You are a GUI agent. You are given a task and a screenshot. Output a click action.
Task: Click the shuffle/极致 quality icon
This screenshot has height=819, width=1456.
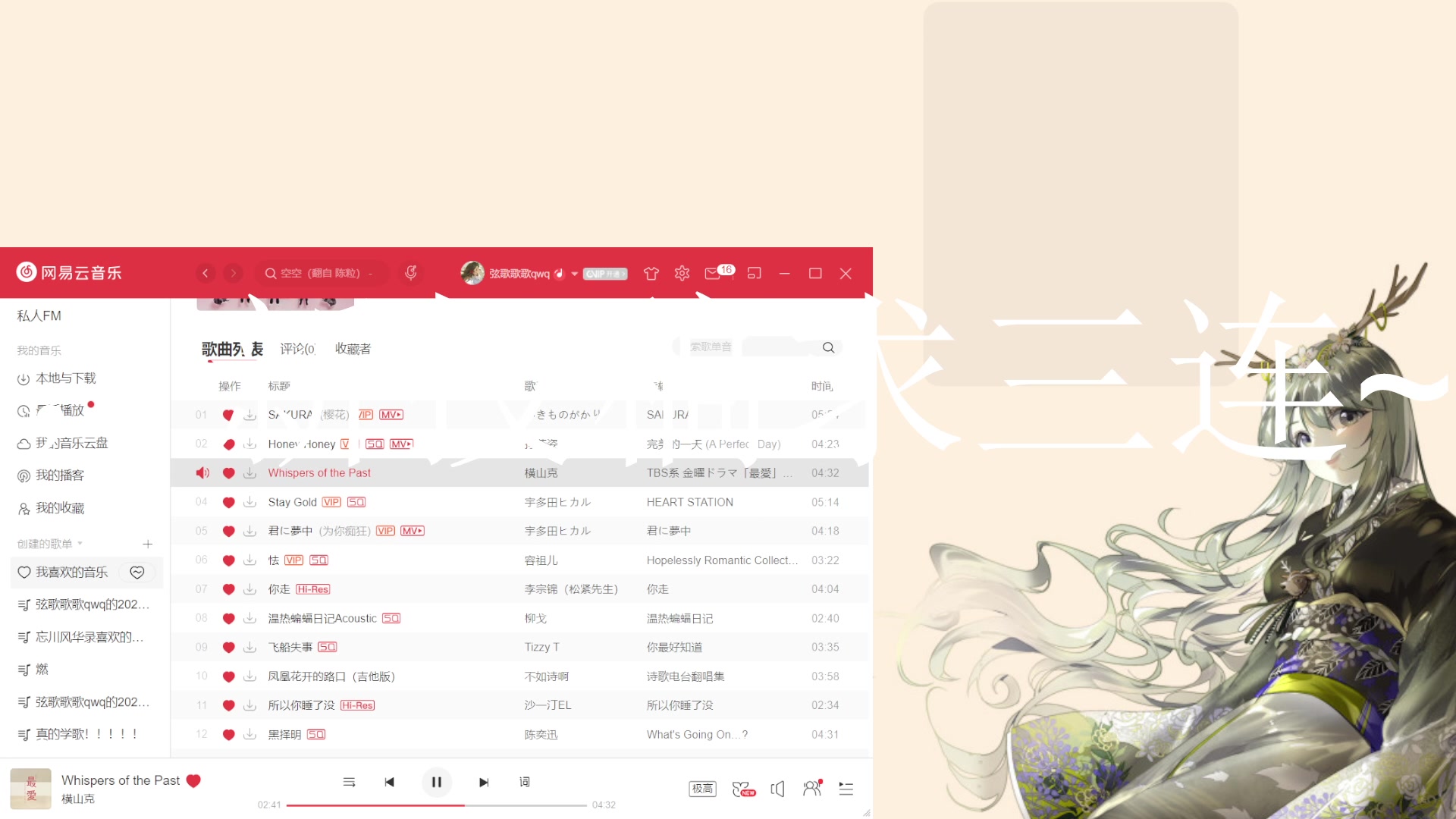(700, 789)
